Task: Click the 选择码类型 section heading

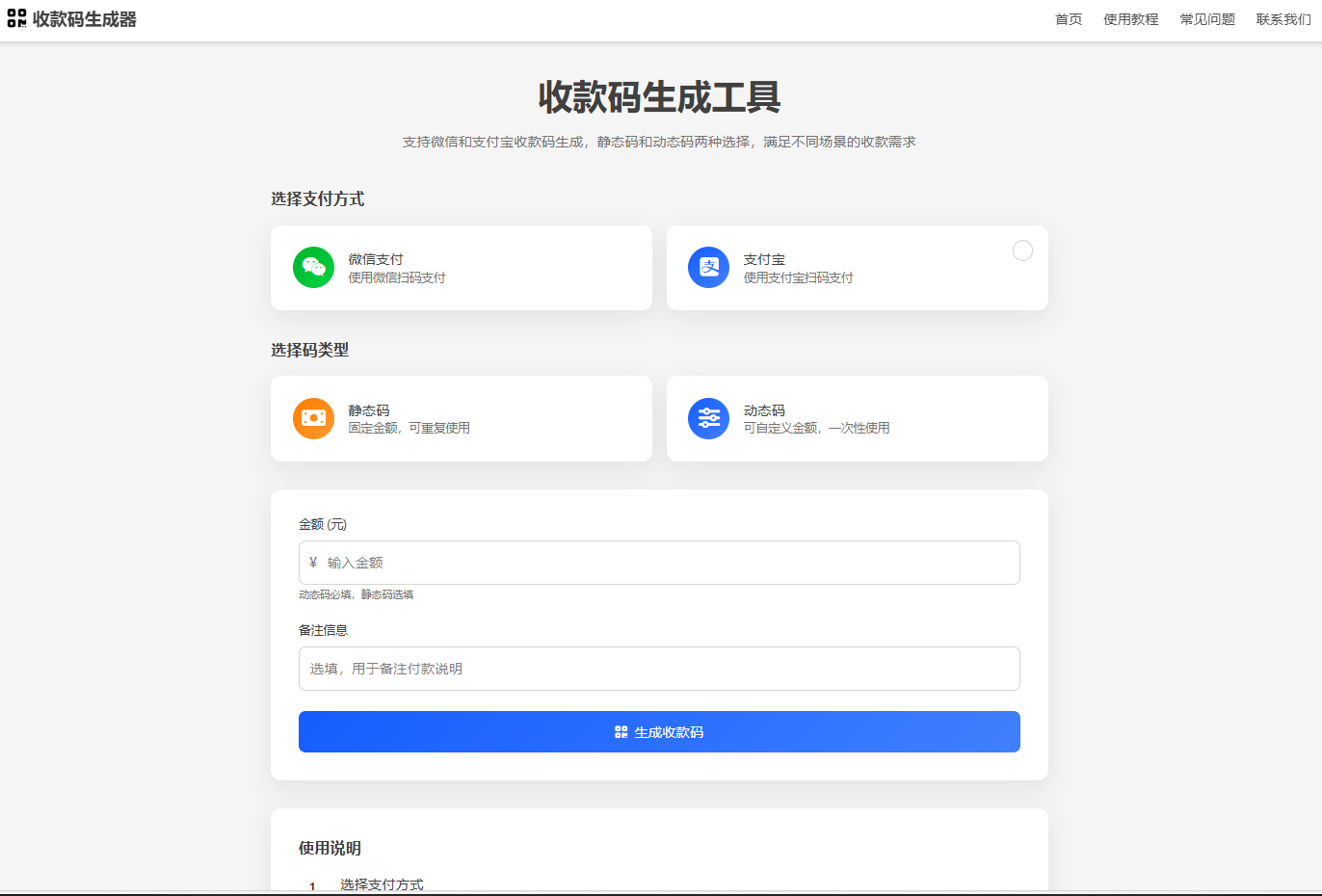Action: (x=310, y=350)
